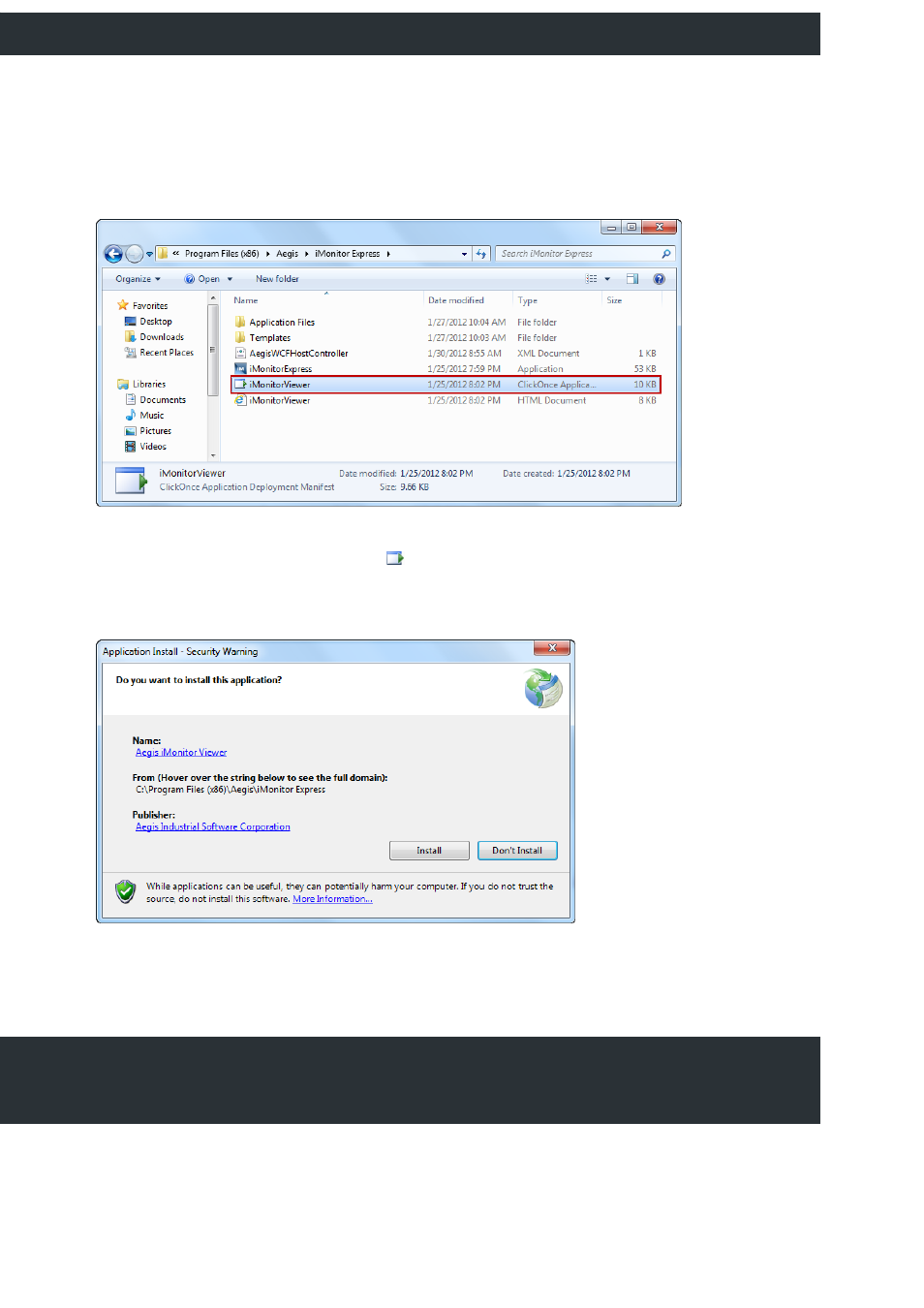
Task: Focus the Search iMonitor Express field
Action: point(585,254)
